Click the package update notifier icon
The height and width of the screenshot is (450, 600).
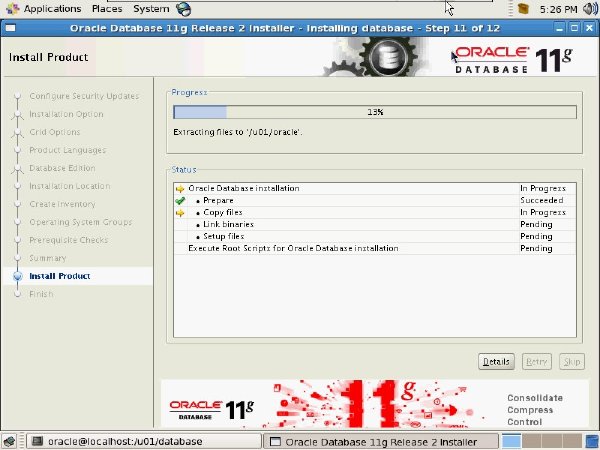(x=523, y=8)
